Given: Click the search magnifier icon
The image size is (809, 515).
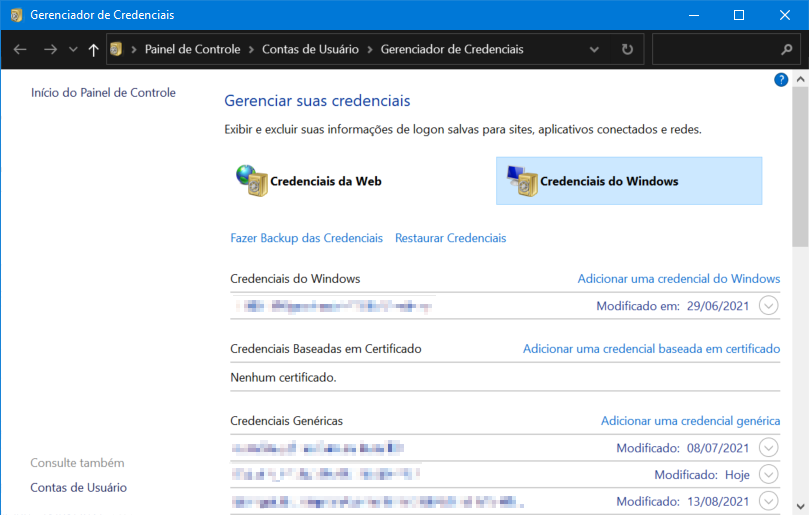Looking at the screenshot, I should (786, 49).
